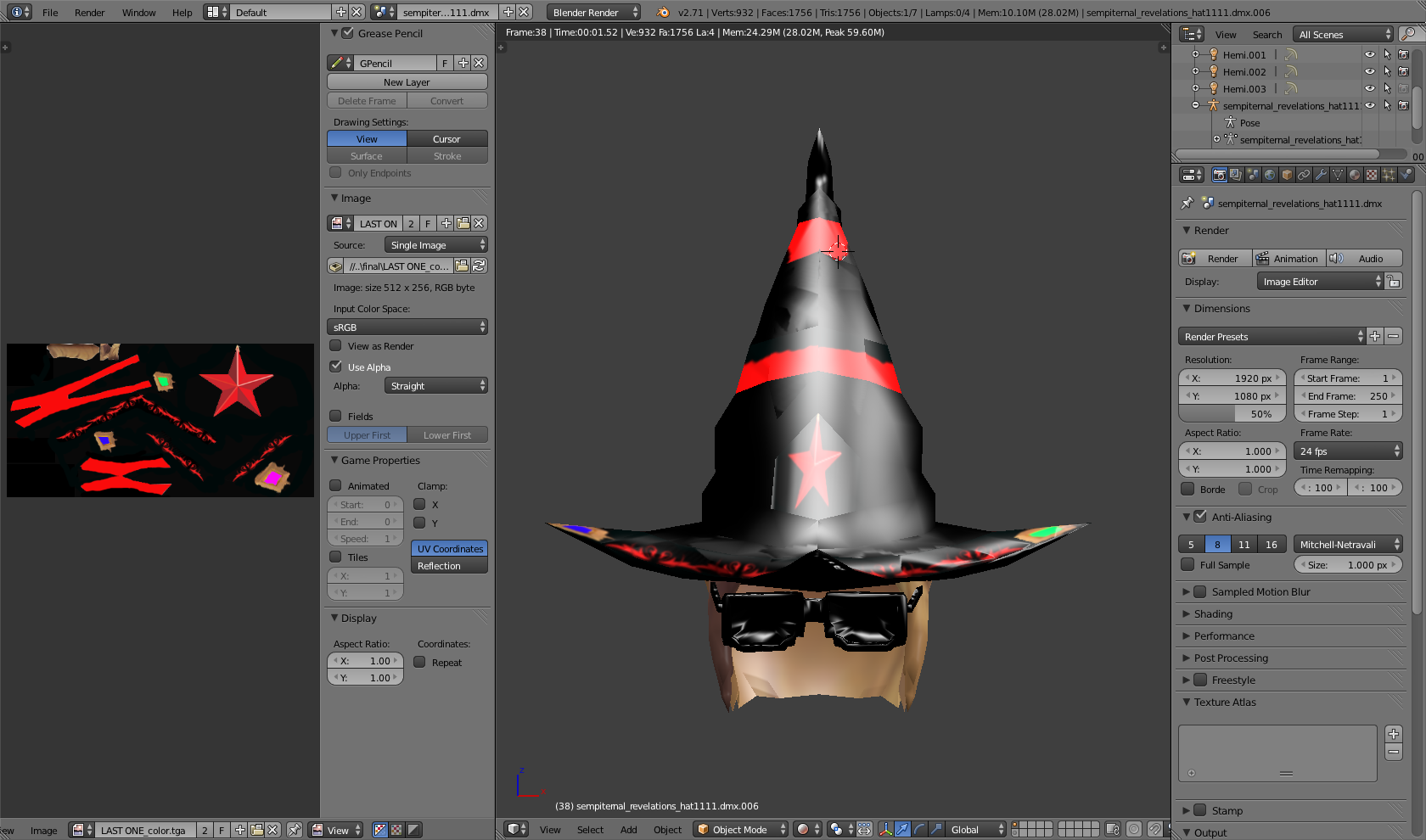Click the resolution percentage 50% slider

(x=1232, y=414)
